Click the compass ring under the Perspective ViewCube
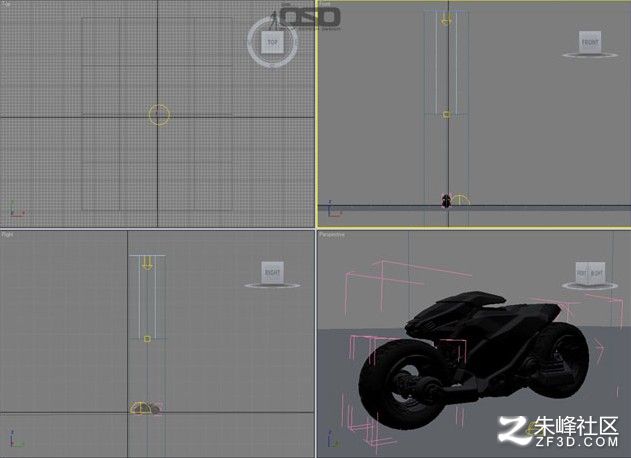The width and height of the screenshot is (631, 458). pos(590,286)
